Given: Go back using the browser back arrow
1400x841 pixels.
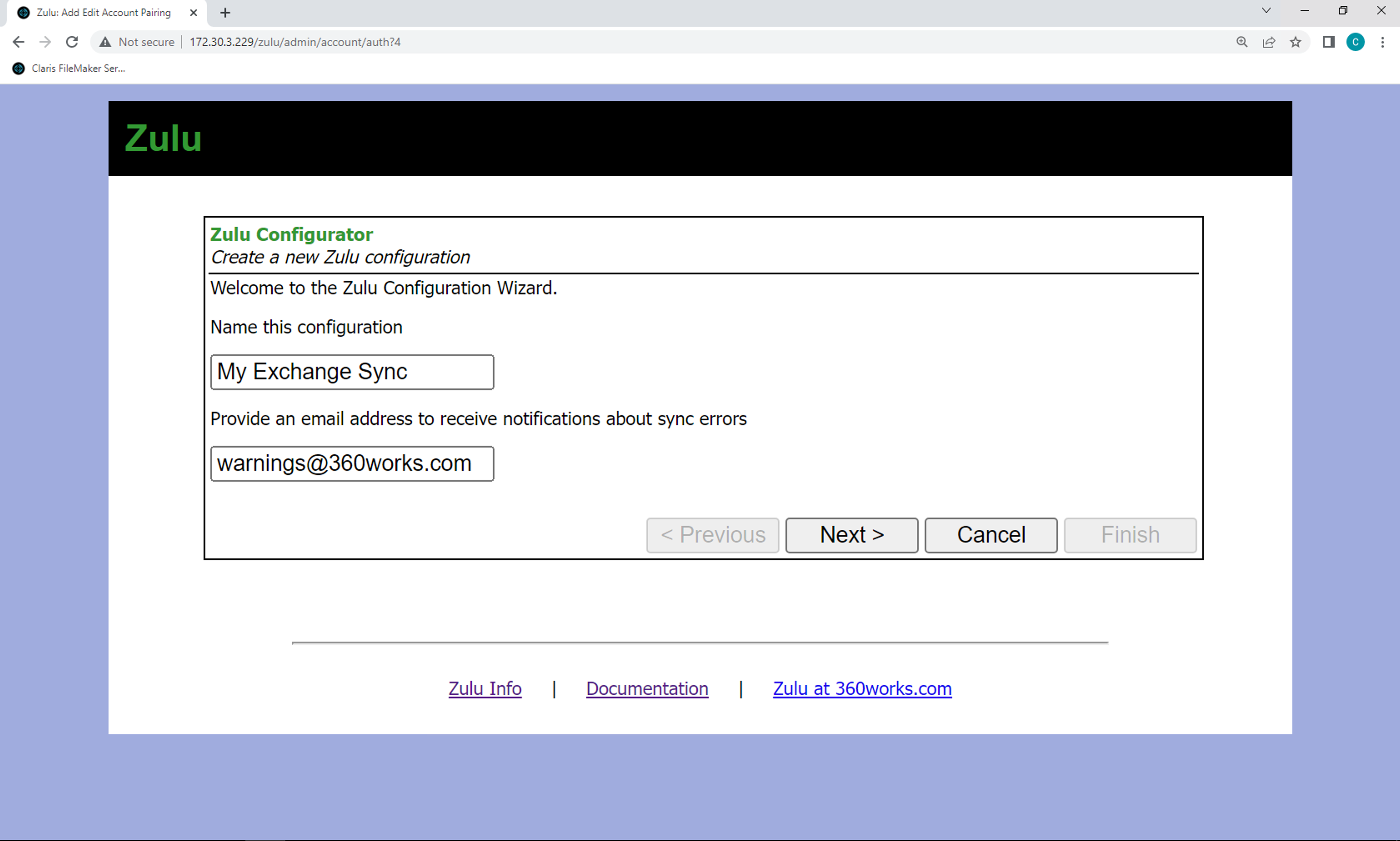Looking at the screenshot, I should click(x=18, y=42).
